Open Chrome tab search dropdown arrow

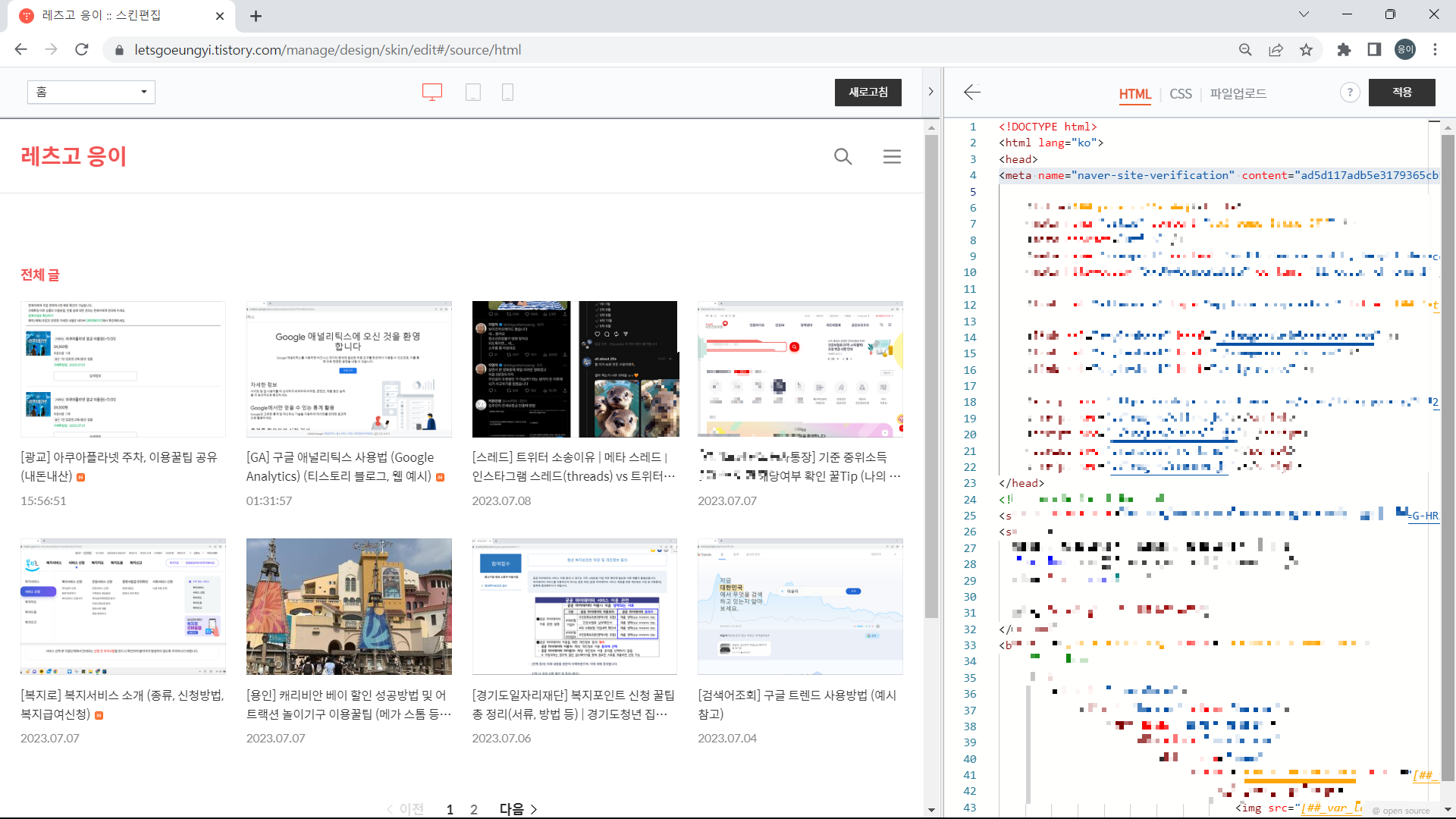pos(1304,14)
